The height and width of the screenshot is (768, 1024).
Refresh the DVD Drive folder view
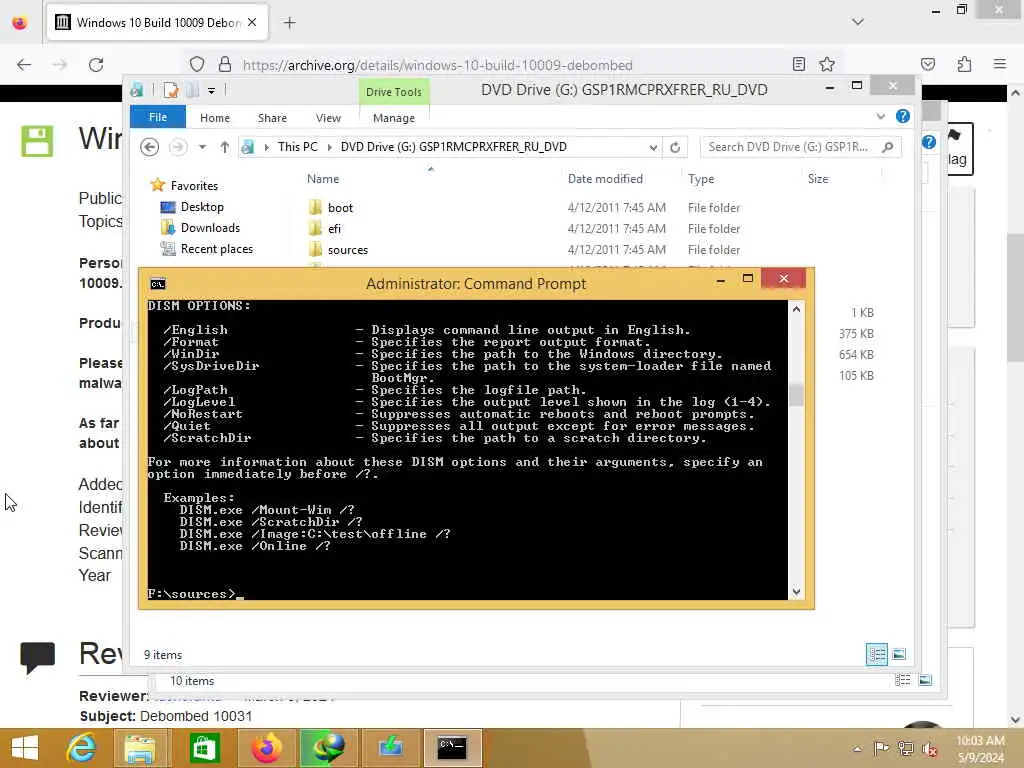[675, 147]
